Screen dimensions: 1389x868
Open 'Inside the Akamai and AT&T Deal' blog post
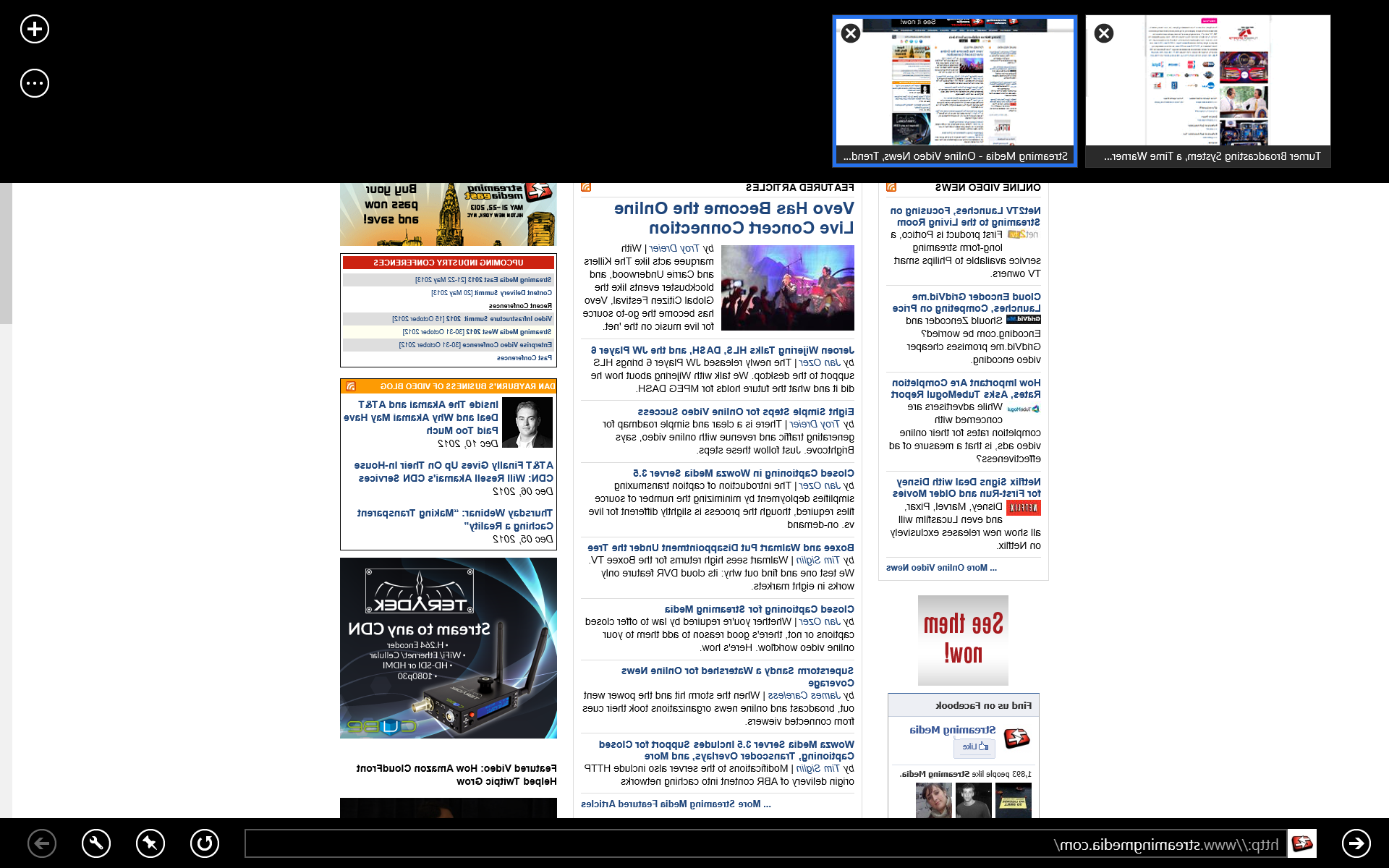[x=421, y=417]
